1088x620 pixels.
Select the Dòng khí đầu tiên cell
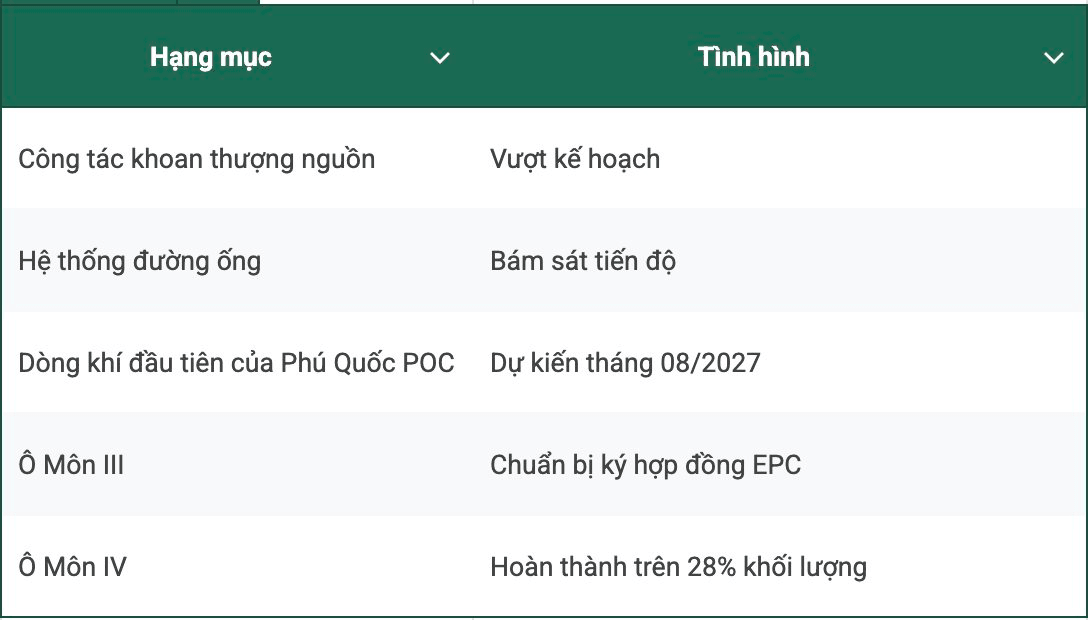236,363
